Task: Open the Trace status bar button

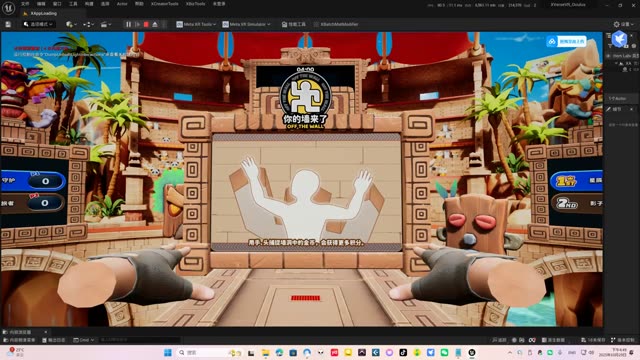Action: coord(499,340)
